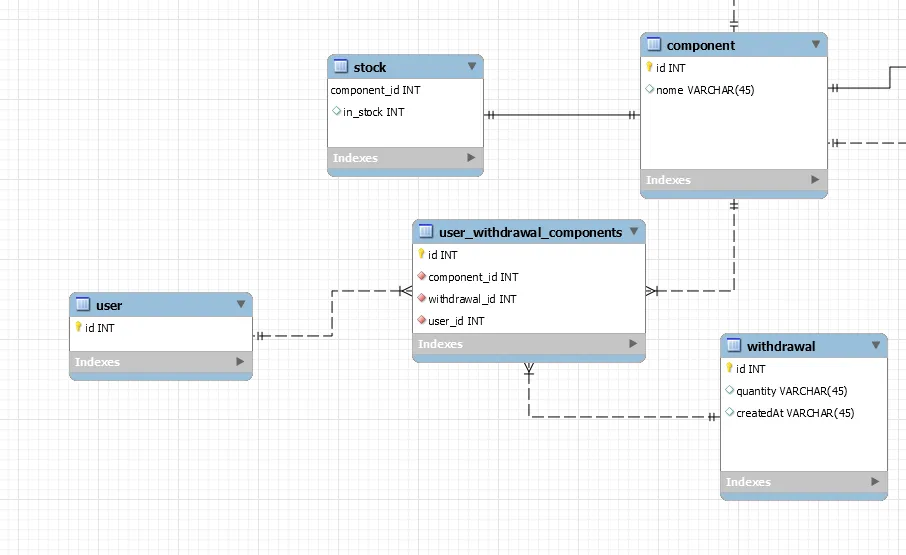The width and height of the screenshot is (906, 555).
Task: Select the component id primary key icon
Action: pyautogui.click(x=649, y=67)
